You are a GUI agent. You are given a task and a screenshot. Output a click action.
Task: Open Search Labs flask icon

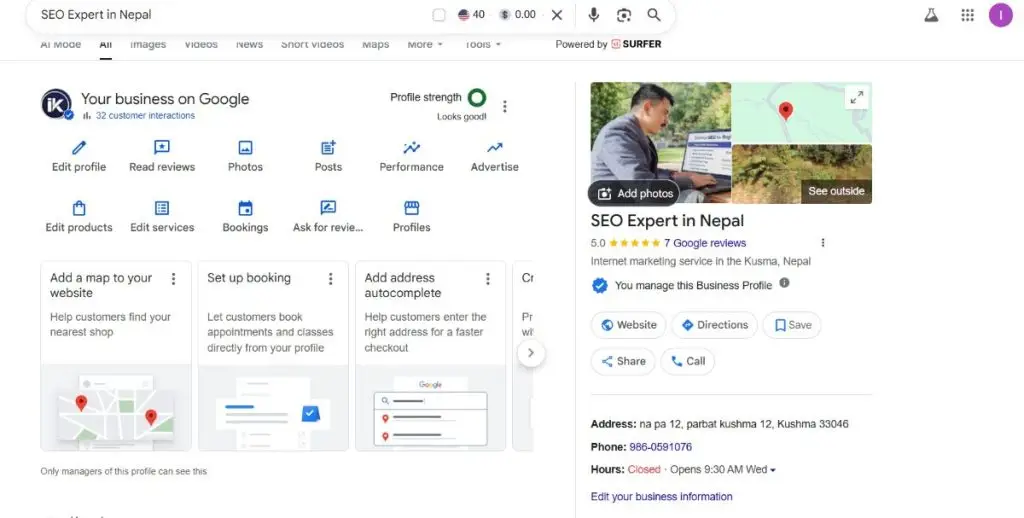tap(931, 15)
